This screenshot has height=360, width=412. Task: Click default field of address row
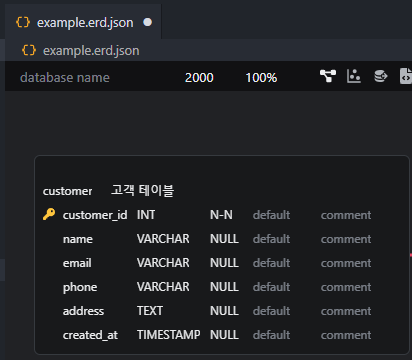pyautogui.click(x=271, y=311)
